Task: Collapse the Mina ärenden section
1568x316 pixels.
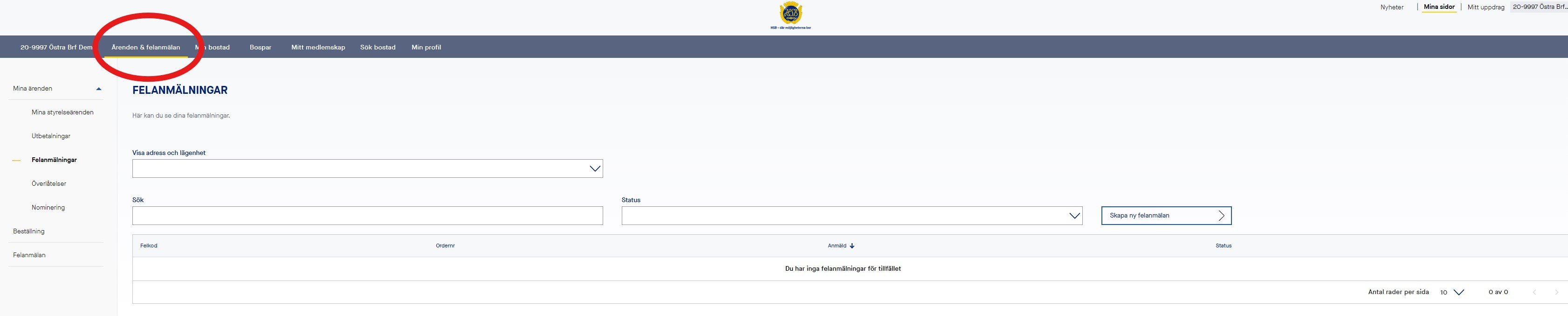Action: [99, 89]
